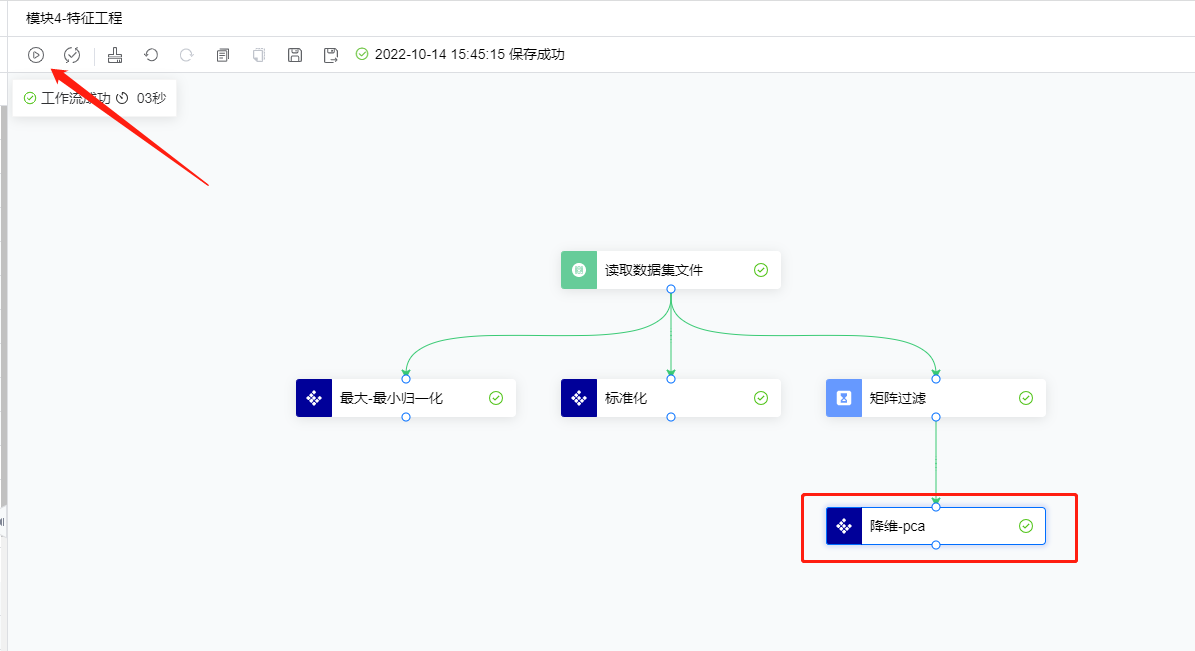Click input port of 矩阵过滤 node
1195x651 pixels.
(x=936, y=379)
